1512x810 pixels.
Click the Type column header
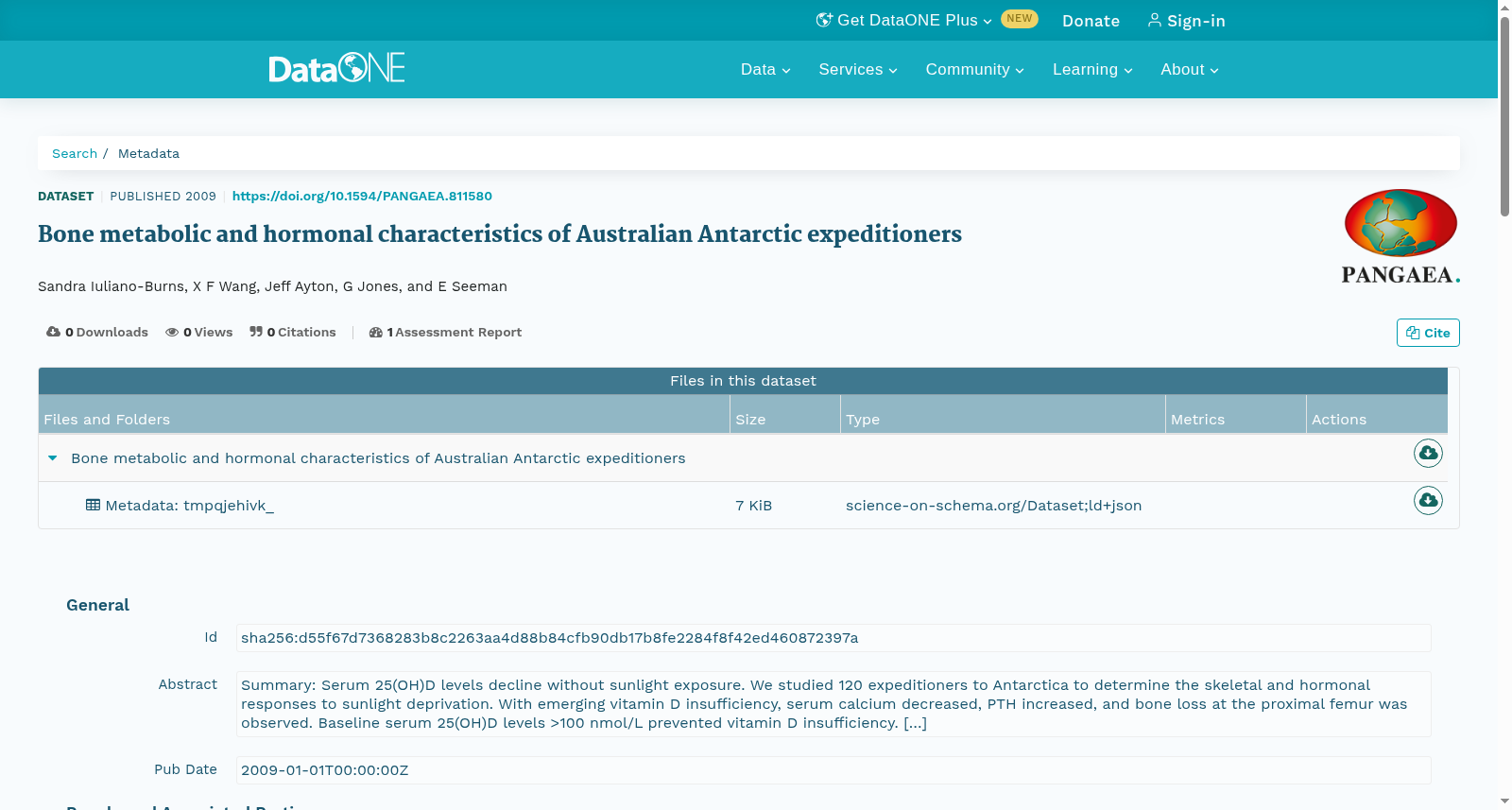1003,415
